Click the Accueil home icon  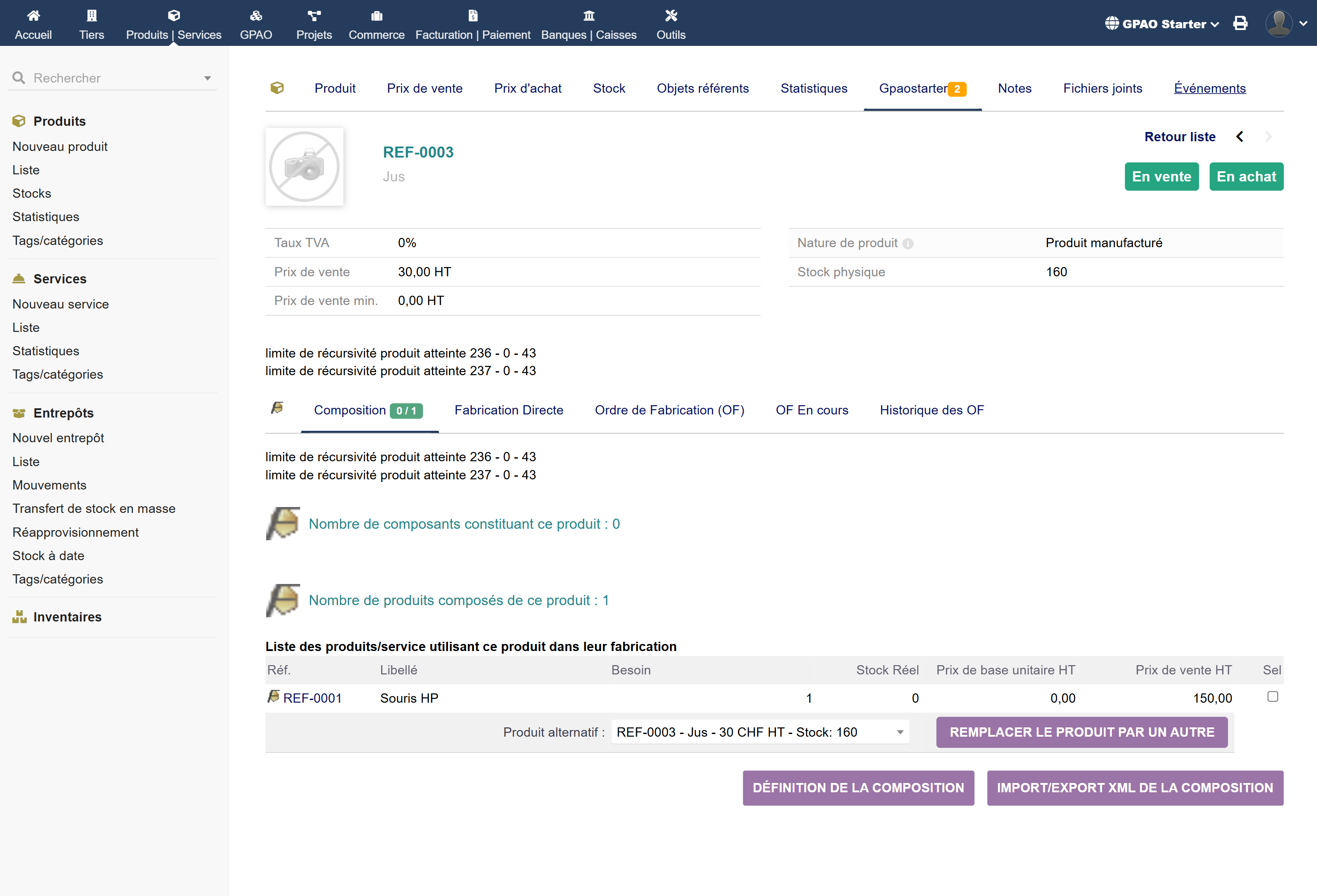click(33, 15)
